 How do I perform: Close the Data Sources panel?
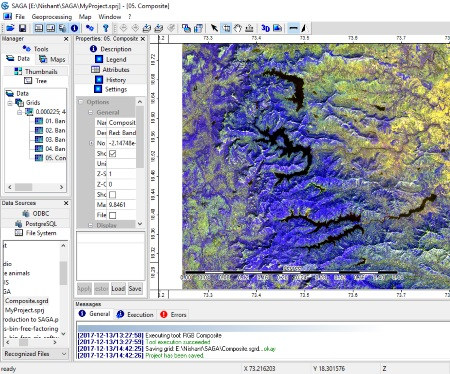(x=66, y=203)
